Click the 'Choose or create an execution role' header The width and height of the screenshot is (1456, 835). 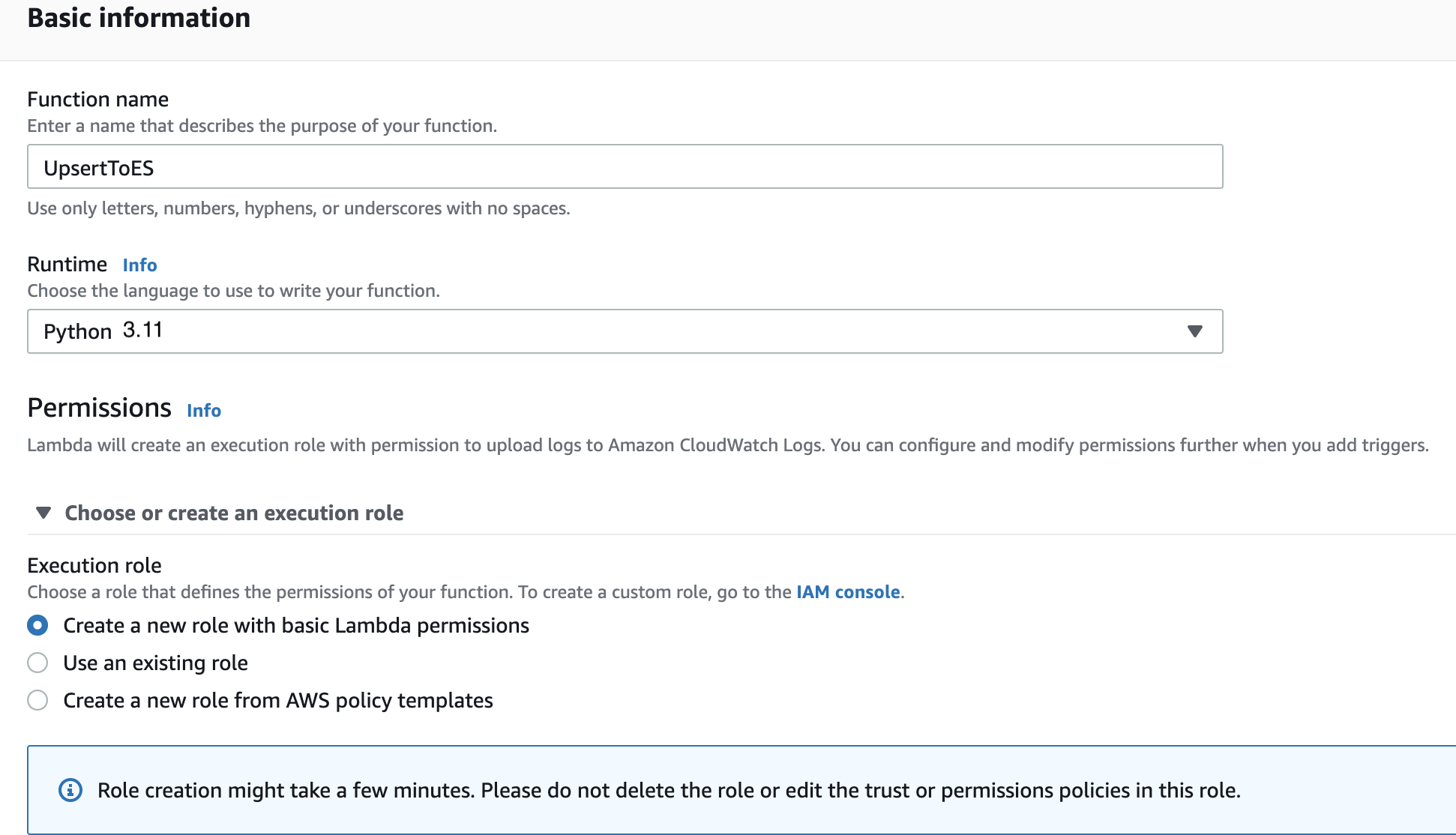pyautogui.click(x=234, y=513)
